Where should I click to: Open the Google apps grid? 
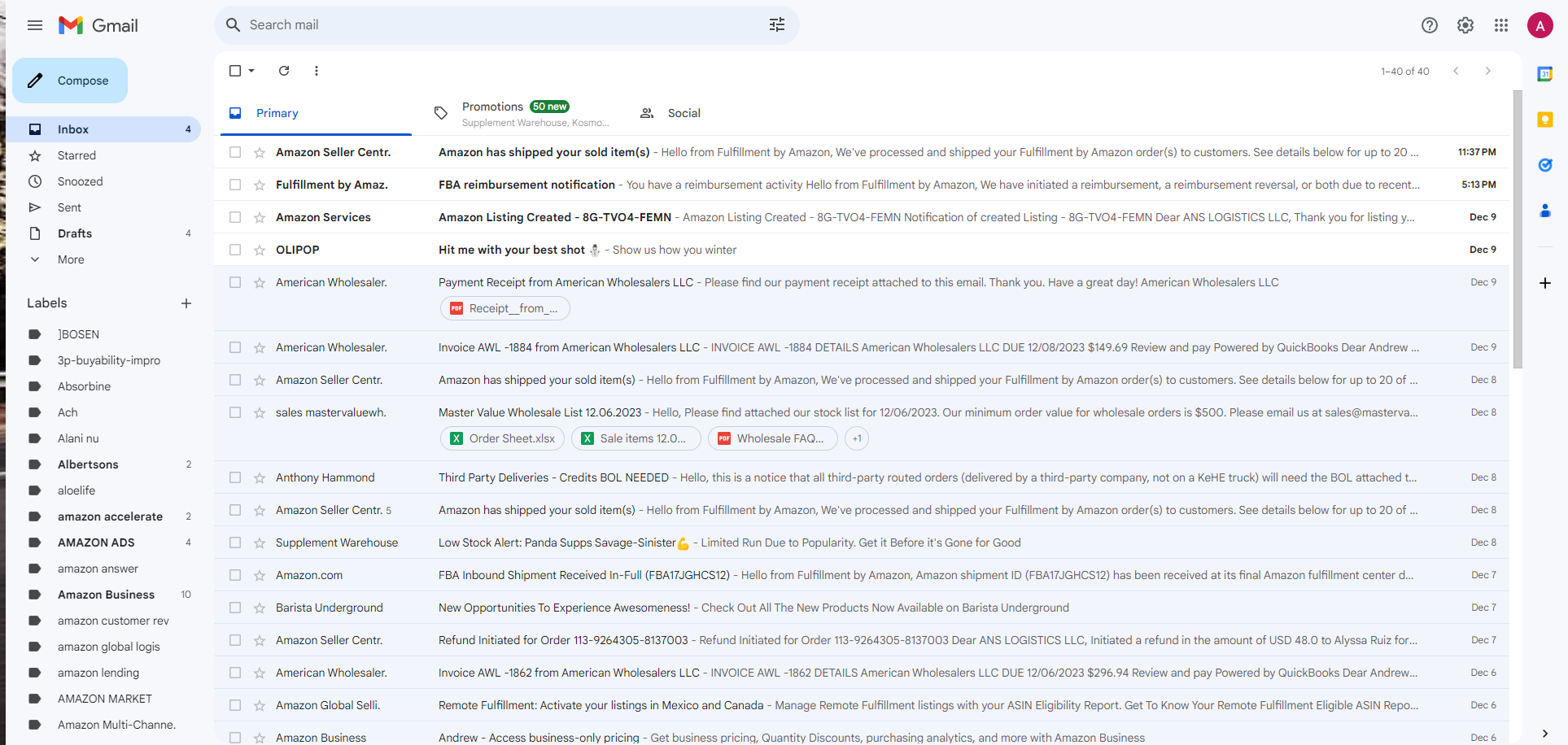(x=1501, y=25)
